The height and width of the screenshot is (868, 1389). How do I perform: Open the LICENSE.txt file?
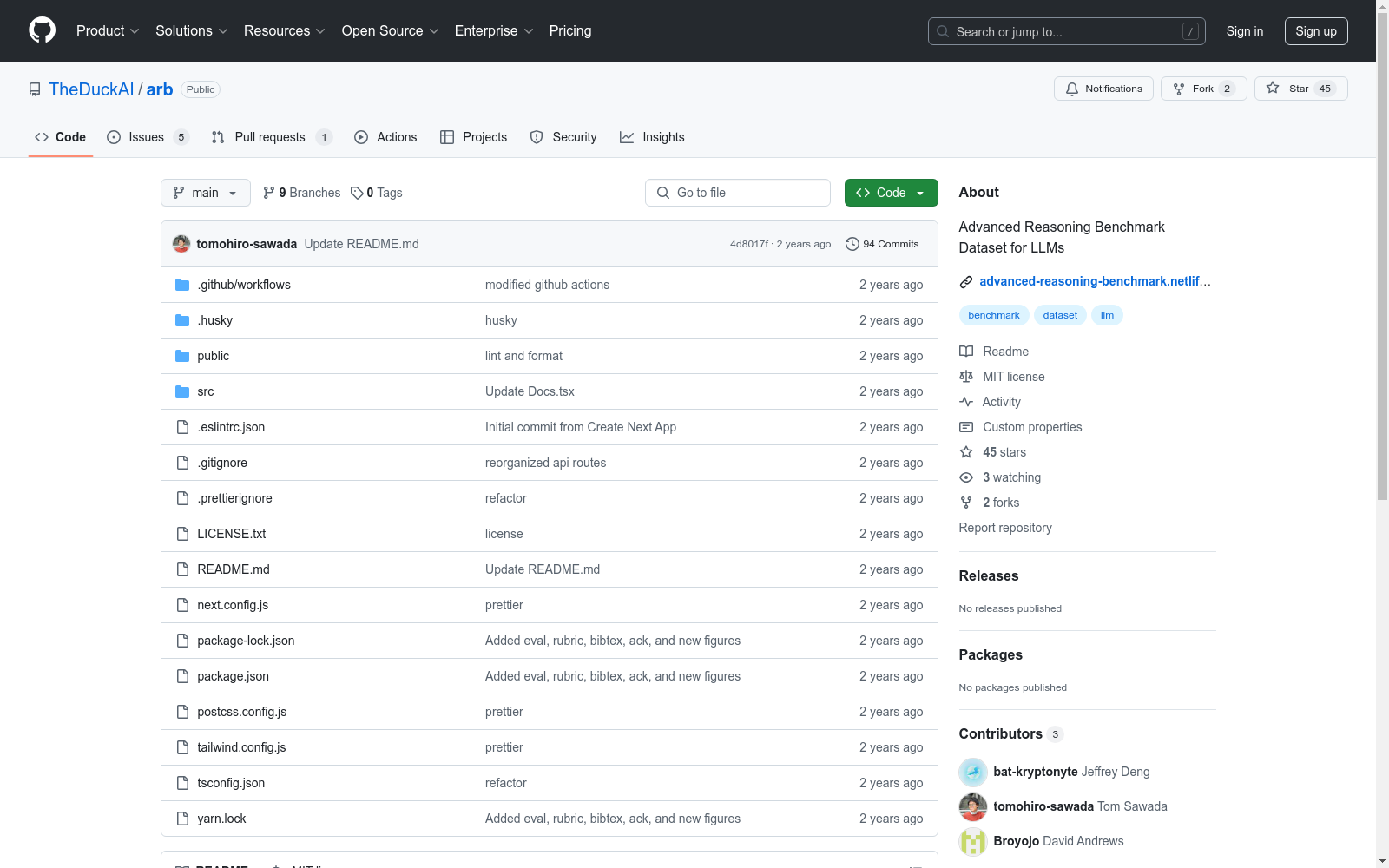click(232, 534)
